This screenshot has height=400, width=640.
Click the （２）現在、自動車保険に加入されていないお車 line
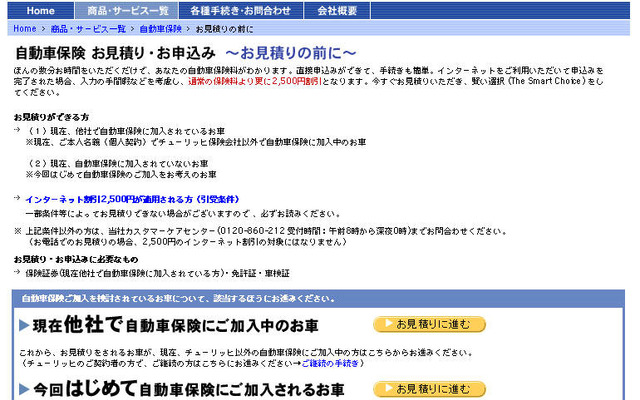(117, 164)
